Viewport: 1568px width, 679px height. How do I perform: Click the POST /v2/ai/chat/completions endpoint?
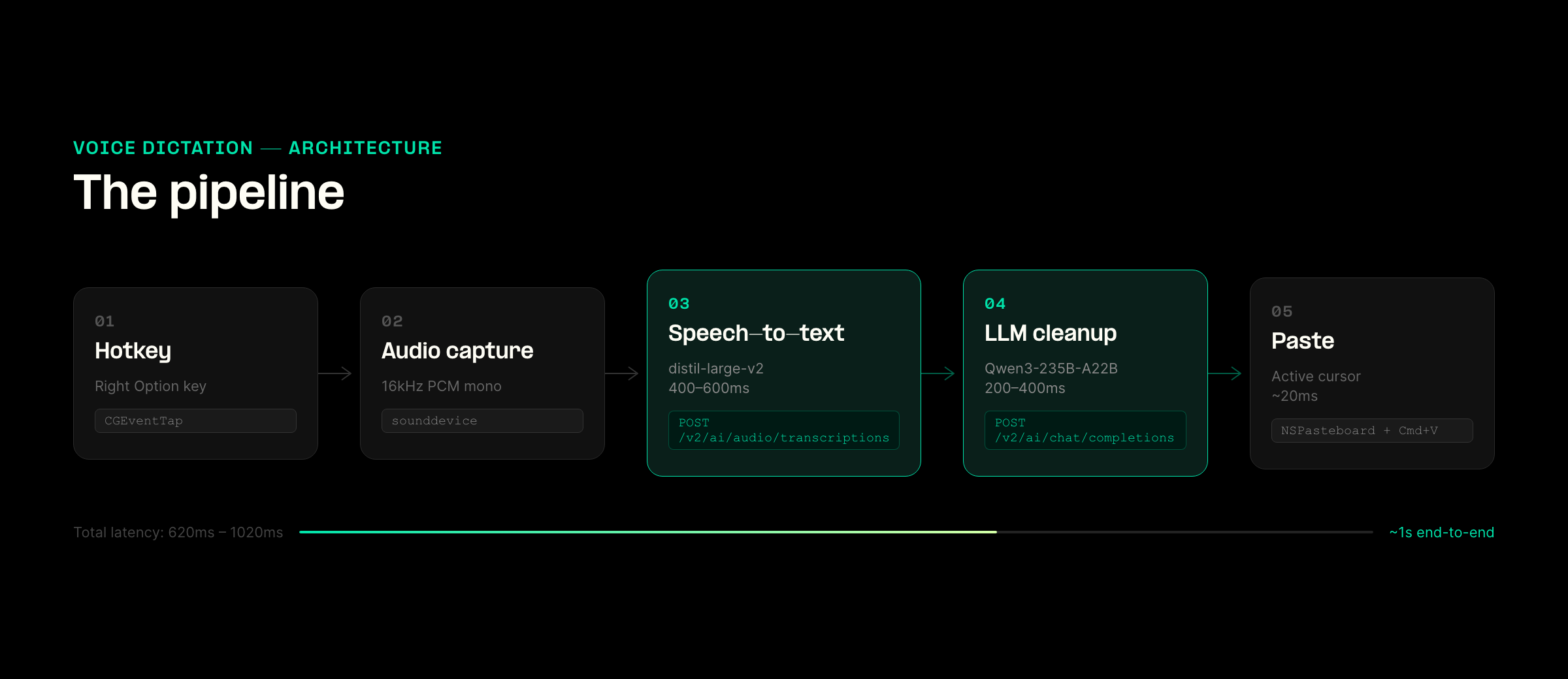(x=1085, y=430)
